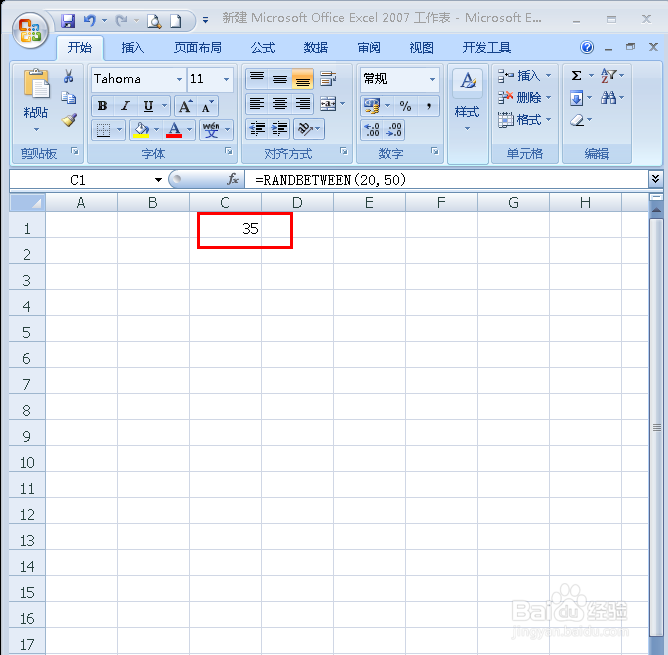Image resolution: width=668 pixels, height=655 pixels.
Task: Apply comma style
Action: [429, 106]
